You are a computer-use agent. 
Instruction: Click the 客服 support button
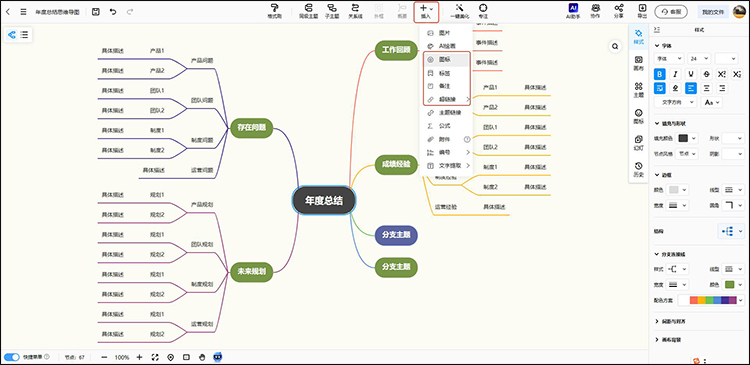[x=671, y=12]
